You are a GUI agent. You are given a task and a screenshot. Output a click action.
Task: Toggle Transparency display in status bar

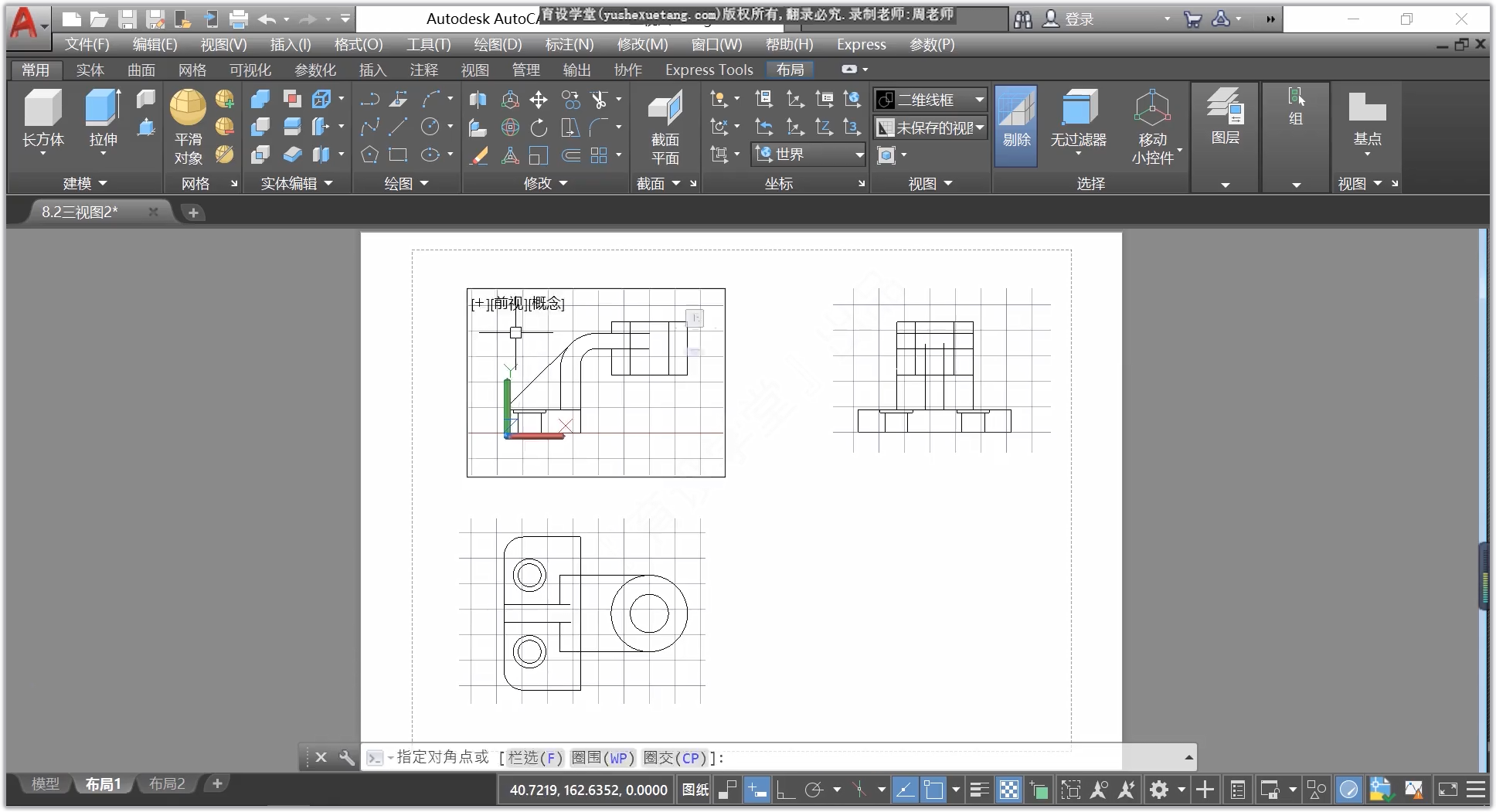(1009, 790)
